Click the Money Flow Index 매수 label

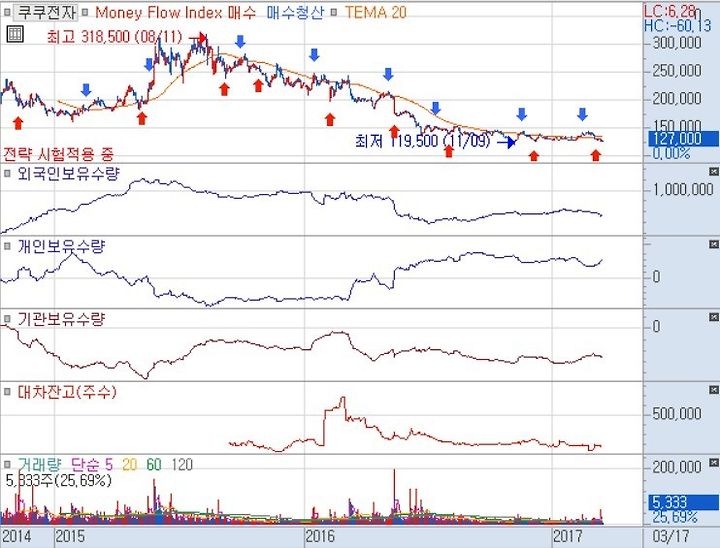pos(175,12)
